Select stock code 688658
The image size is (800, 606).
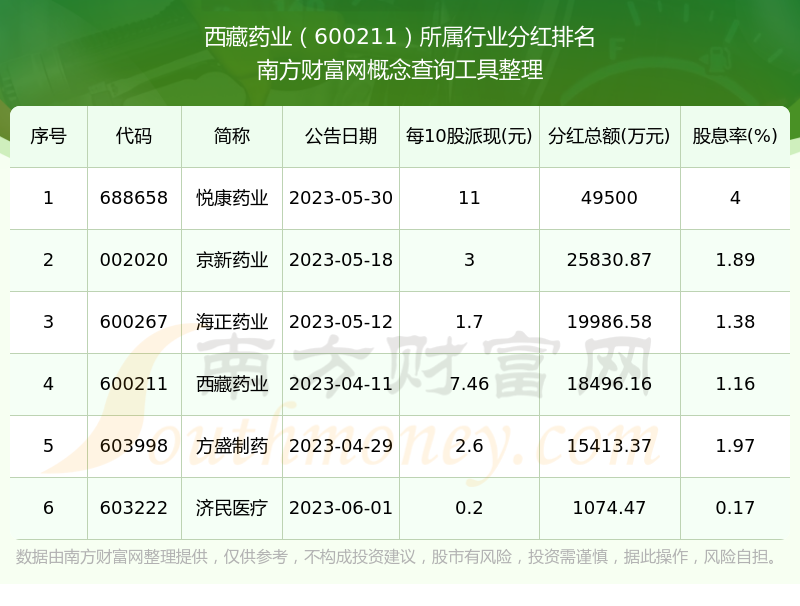[x=134, y=198]
